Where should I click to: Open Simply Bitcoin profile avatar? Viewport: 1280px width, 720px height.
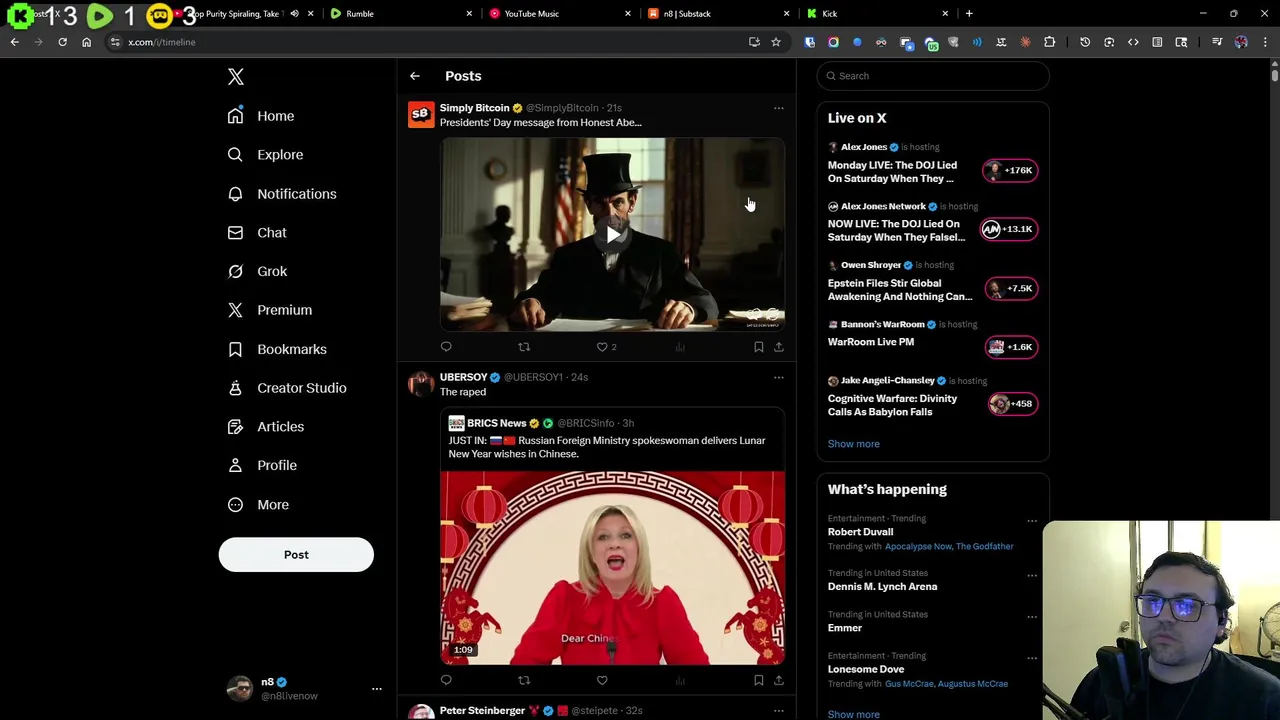click(421, 114)
